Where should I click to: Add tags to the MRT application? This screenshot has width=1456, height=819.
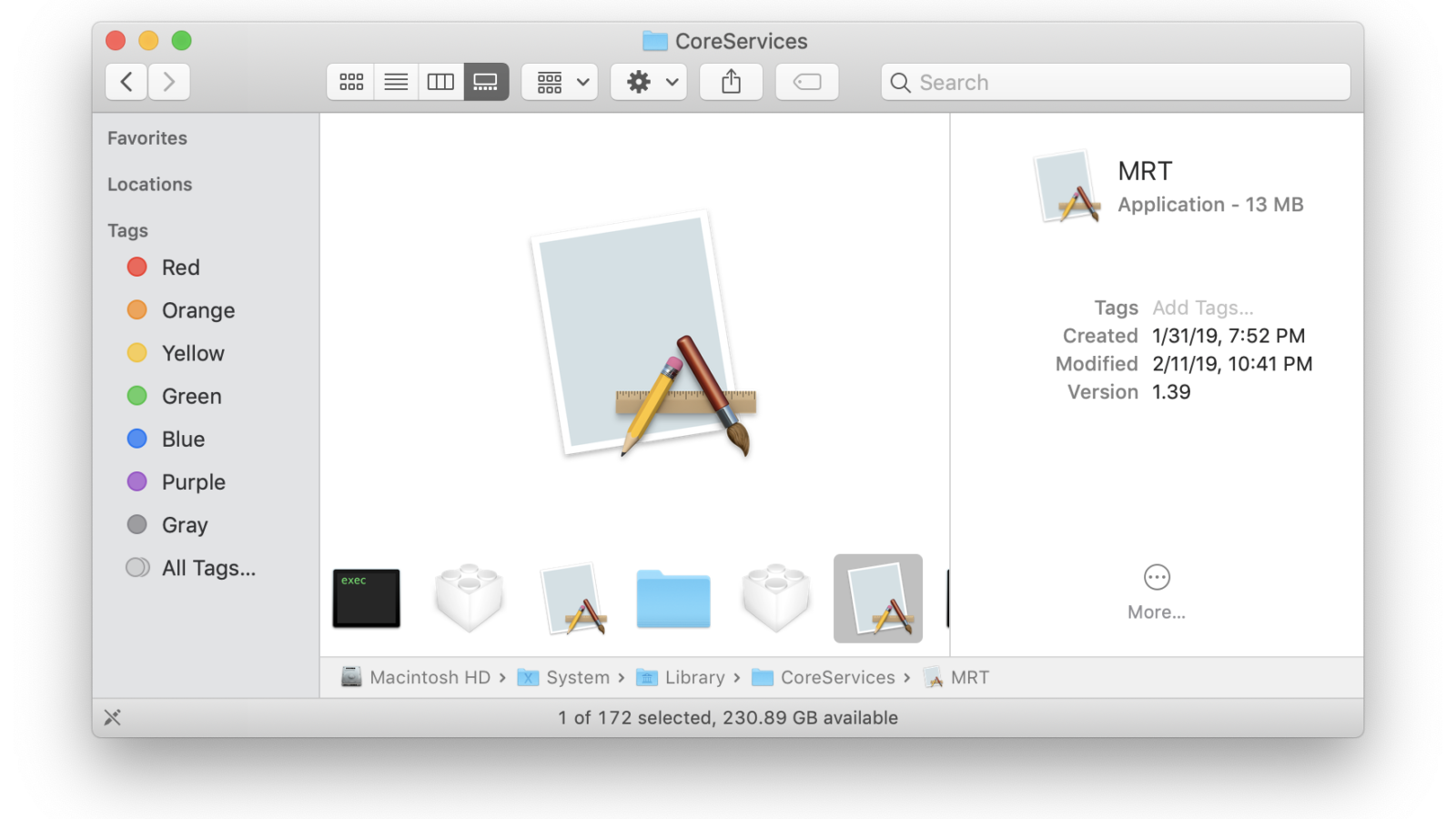[x=1202, y=308]
